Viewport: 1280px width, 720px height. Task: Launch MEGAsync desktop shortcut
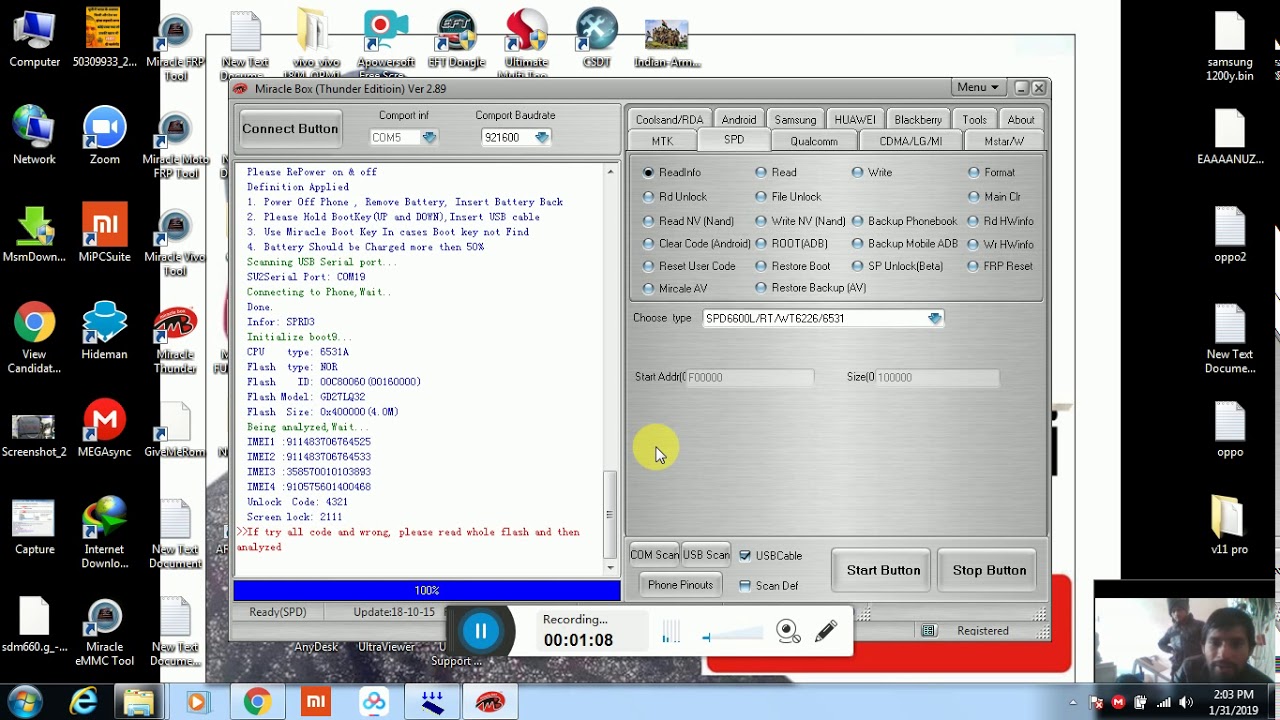104,429
